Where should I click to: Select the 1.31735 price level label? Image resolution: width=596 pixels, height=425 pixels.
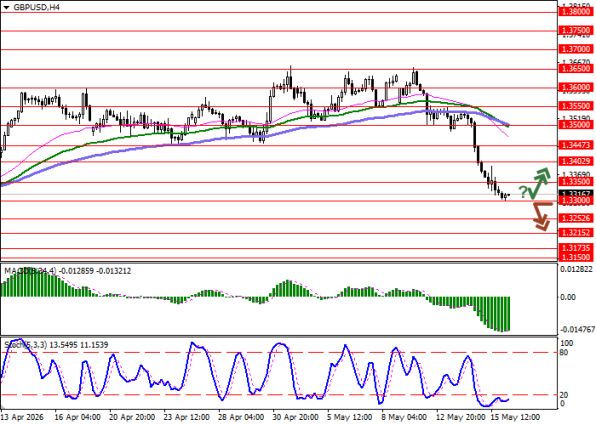coord(576,248)
